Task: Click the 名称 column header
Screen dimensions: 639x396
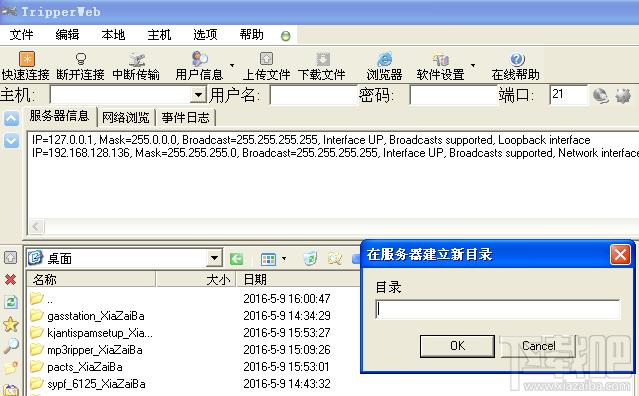Action: [x=91, y=279]
